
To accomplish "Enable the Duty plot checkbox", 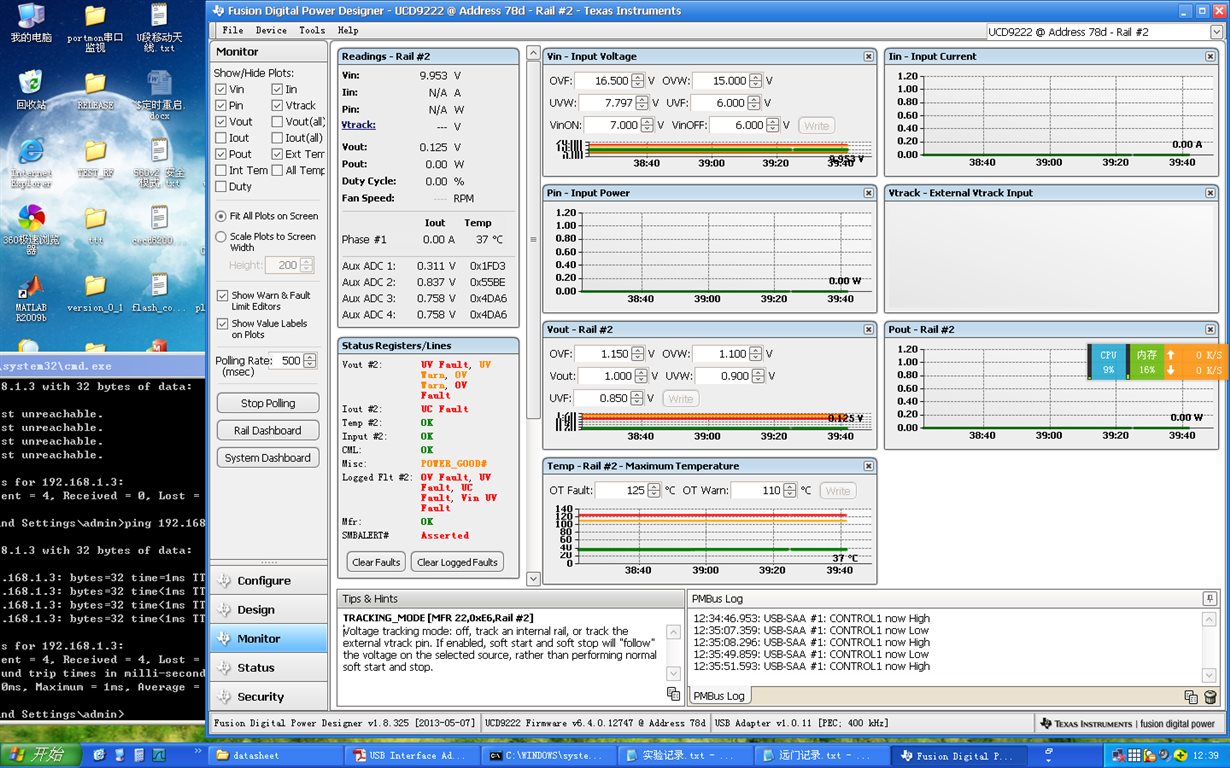I will click(221, 186).
